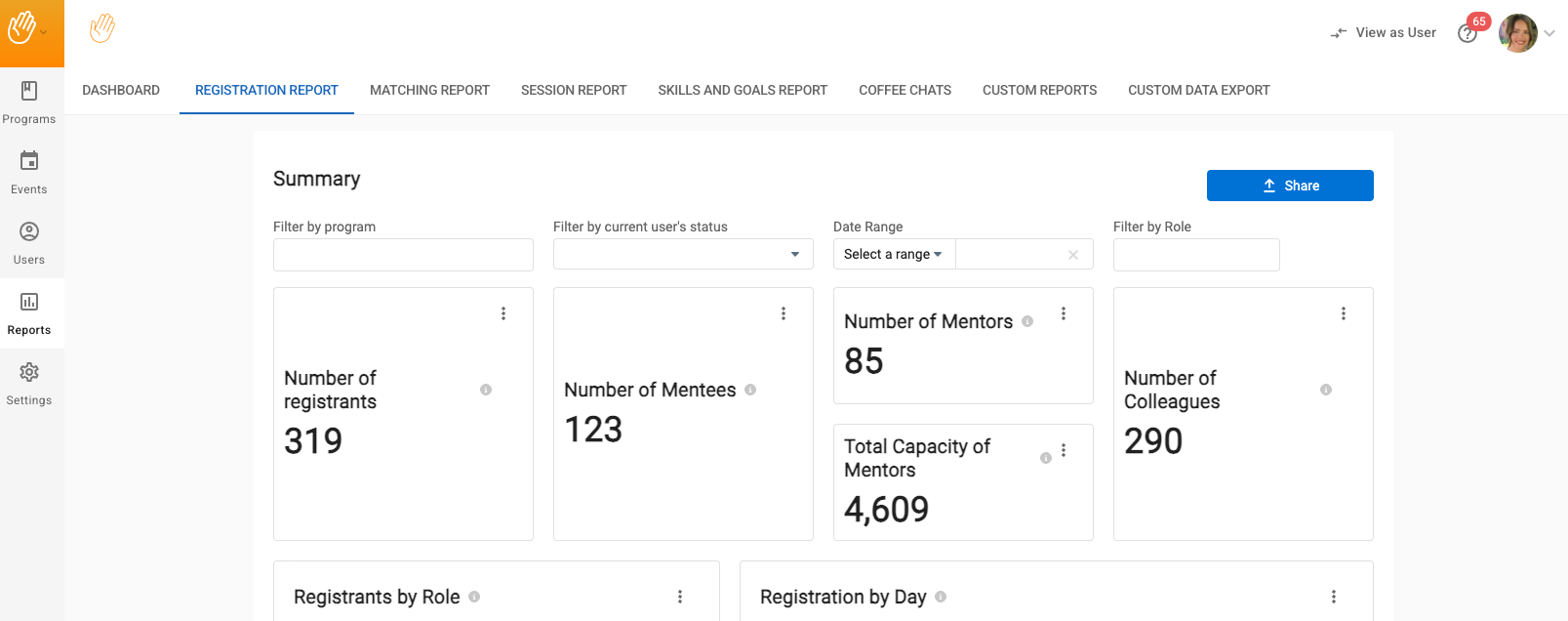1568x621 pixels.
Task: Click the Filter by program input field
Action: tap(403, 255)
